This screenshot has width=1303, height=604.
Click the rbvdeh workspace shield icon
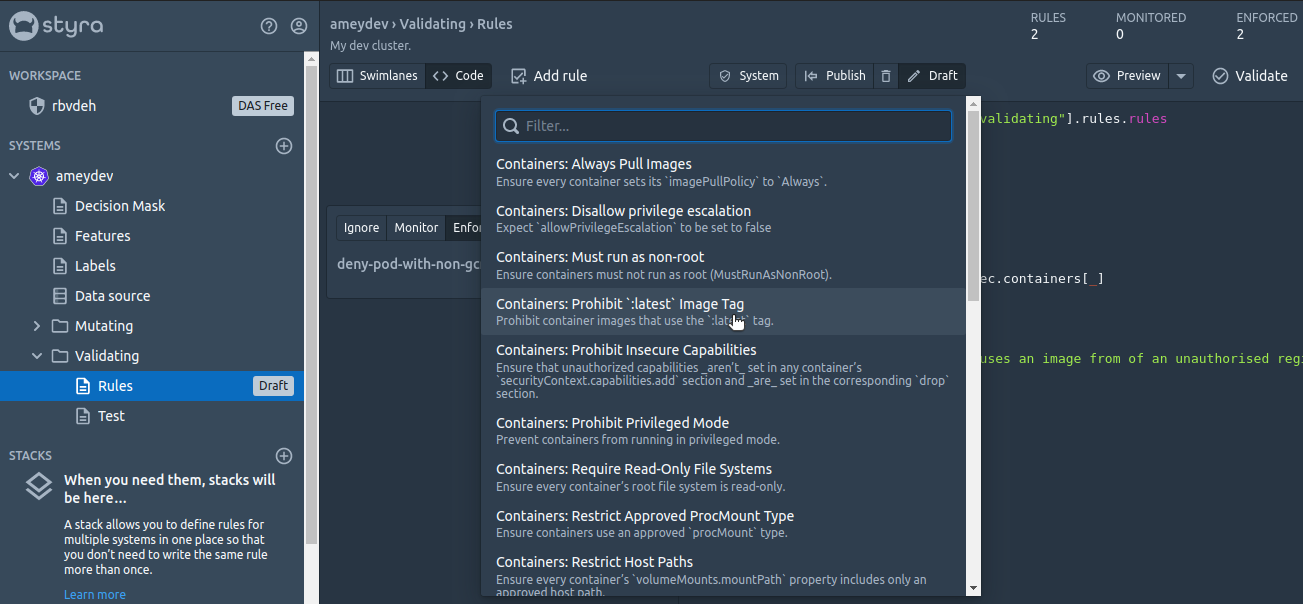[37, 106]
